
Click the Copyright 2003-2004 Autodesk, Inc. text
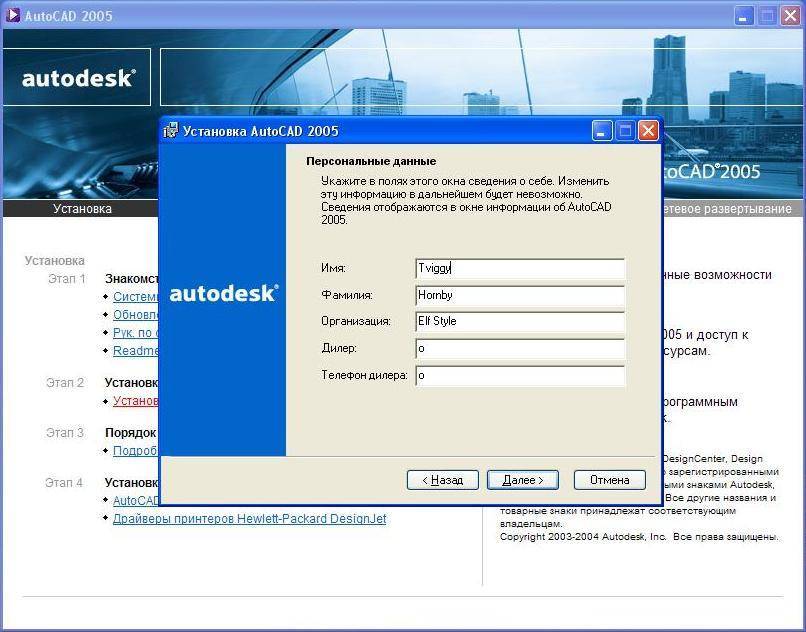583,537
